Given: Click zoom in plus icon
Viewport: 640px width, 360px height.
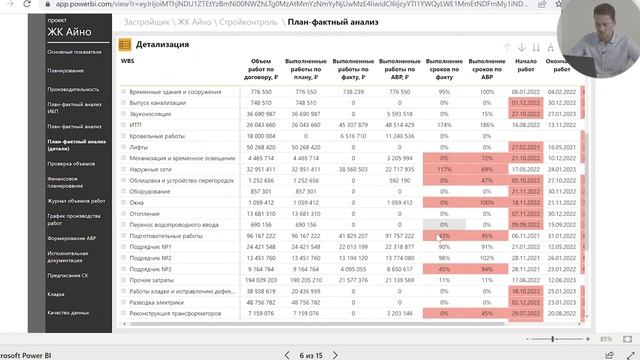Looking at the screenshot, I should (x=588, y=339).
